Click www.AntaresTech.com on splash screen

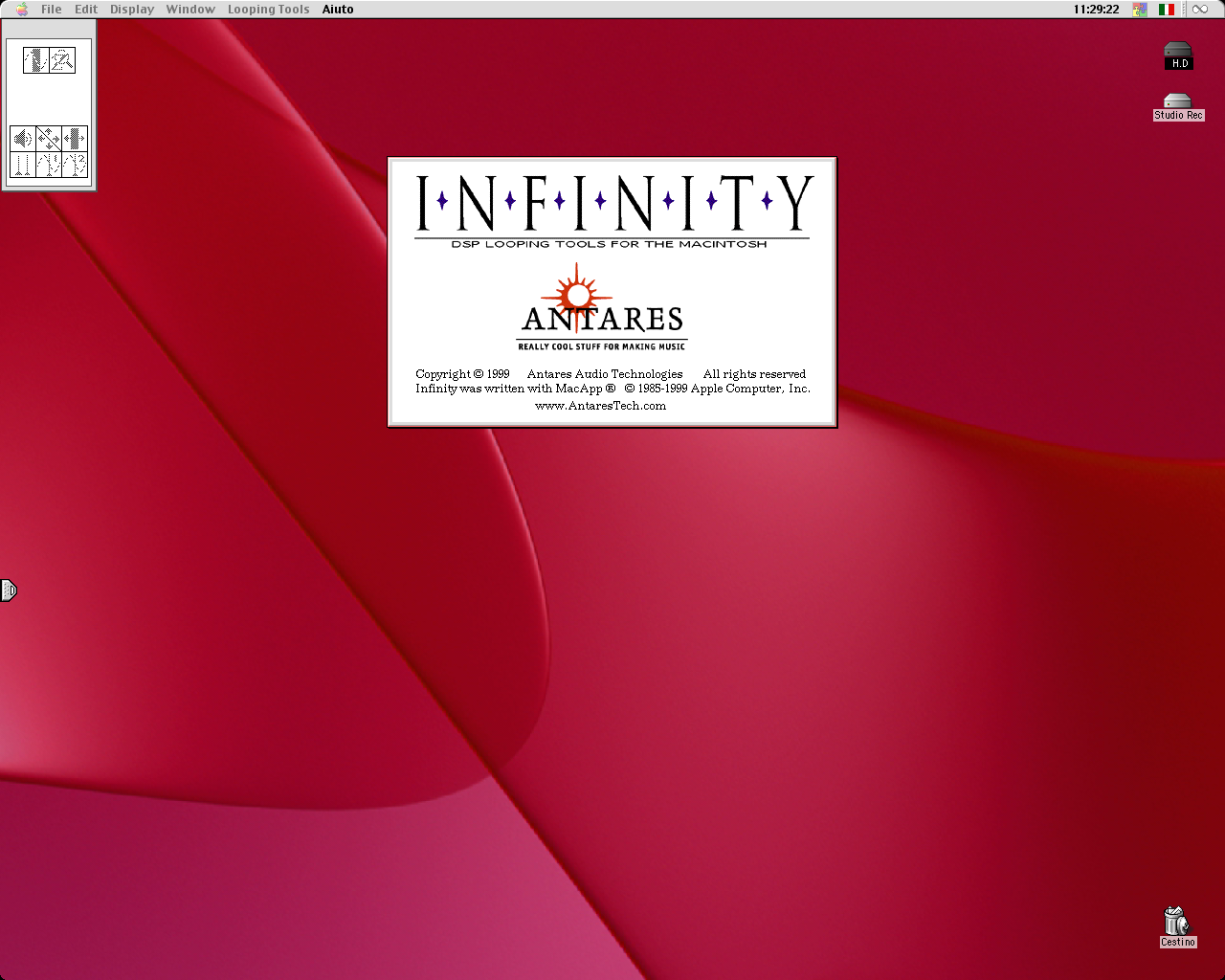point(600,406)
